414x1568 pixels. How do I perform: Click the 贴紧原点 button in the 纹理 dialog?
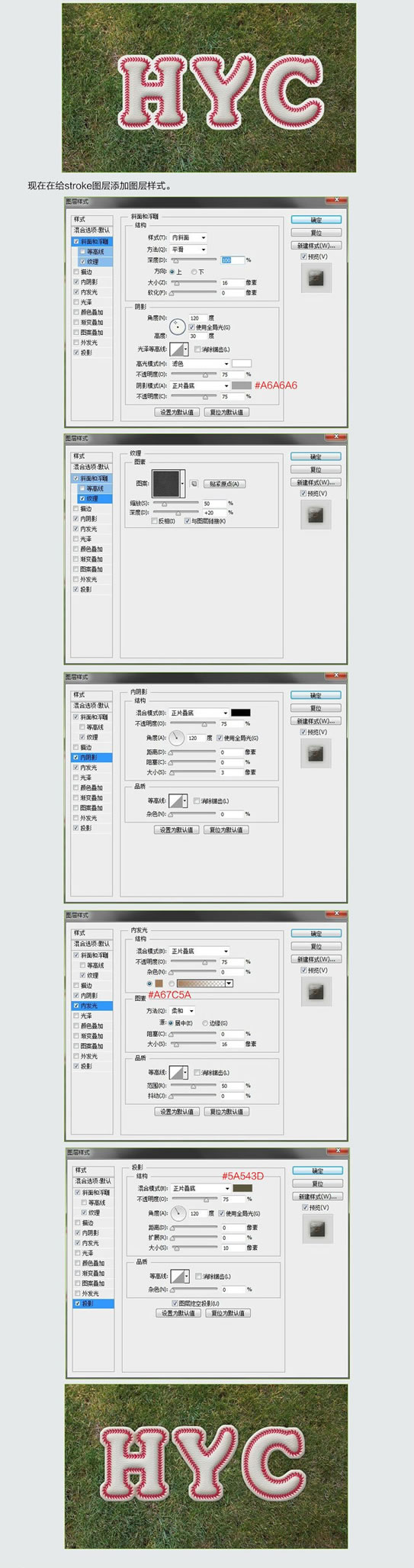(224, 484)
